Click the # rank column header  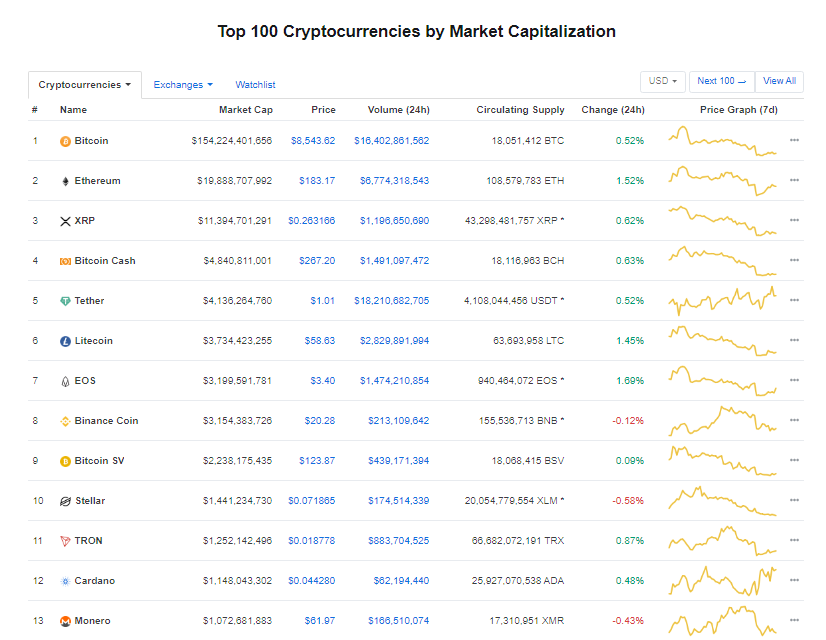click(x=35, y=110)
